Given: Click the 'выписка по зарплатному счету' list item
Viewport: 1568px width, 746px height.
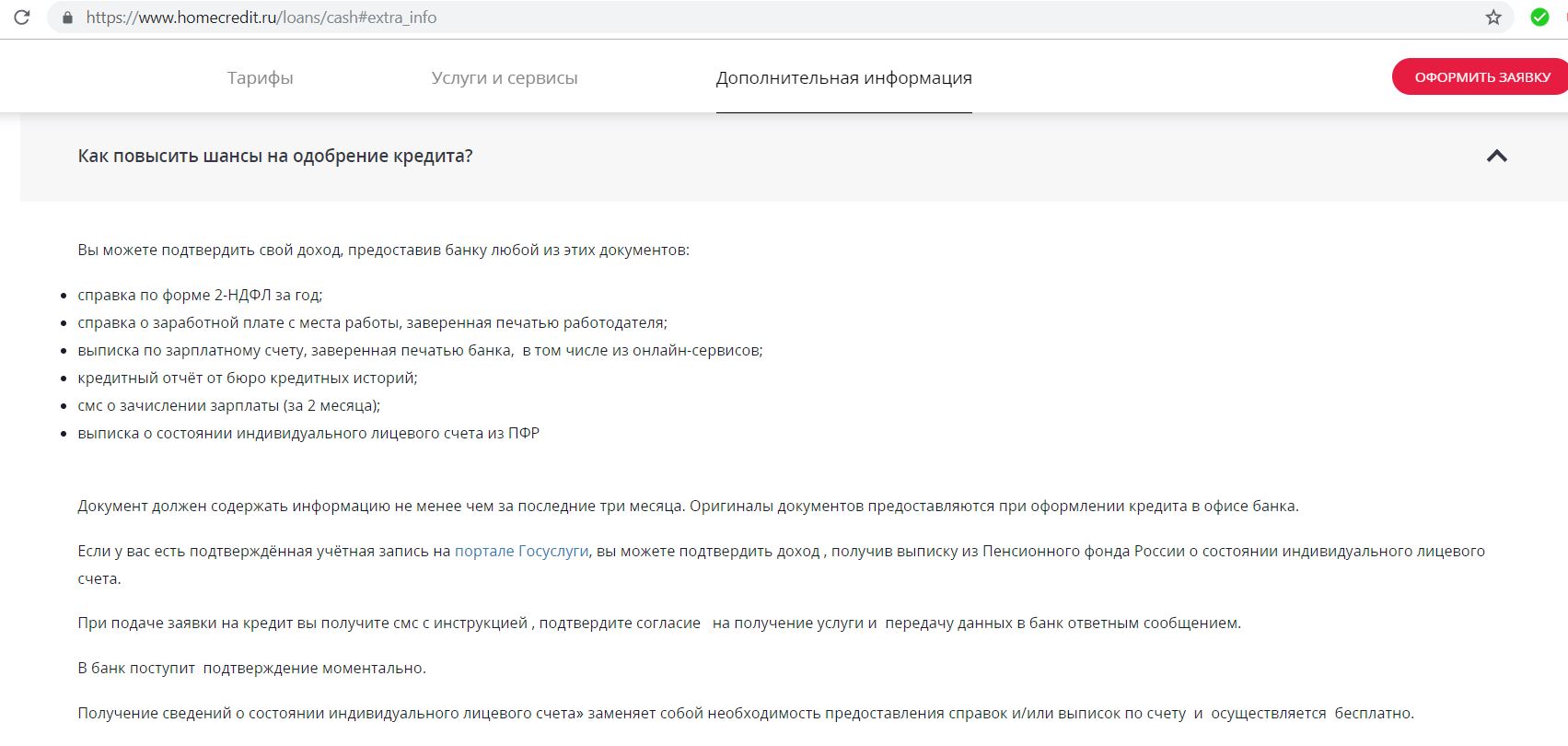Looking at the screenshot, I should pos(420,351).
